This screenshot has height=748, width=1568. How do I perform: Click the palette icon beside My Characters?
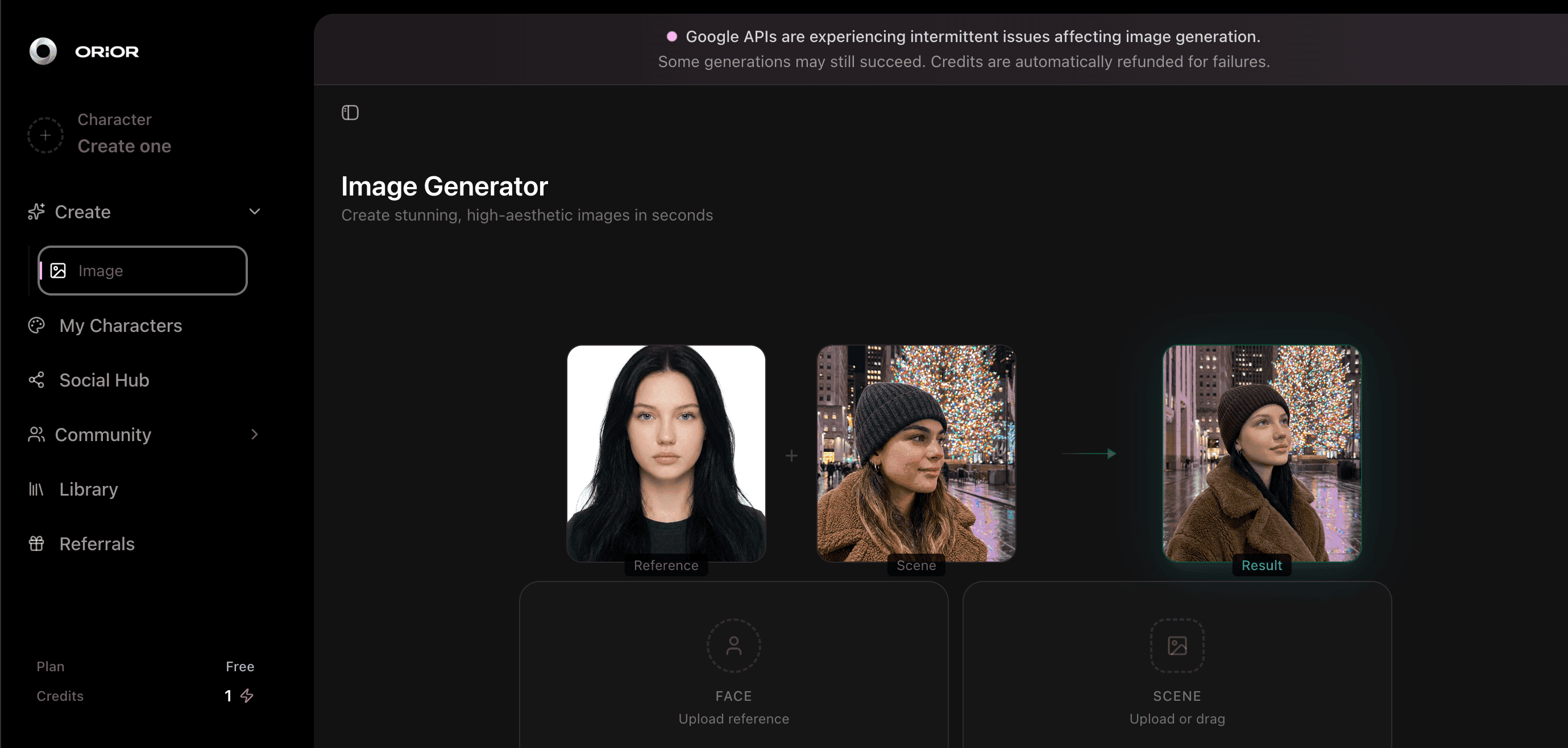click(36, 326)
